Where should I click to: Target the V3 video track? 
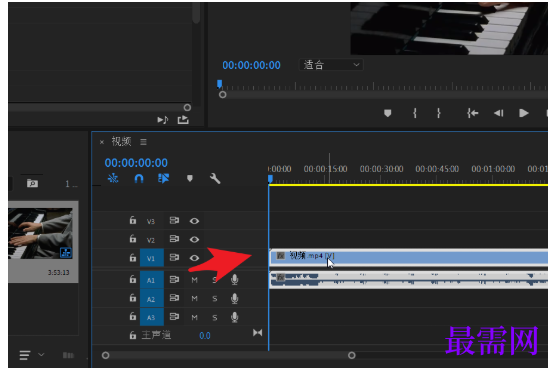[x=151, y=221]
